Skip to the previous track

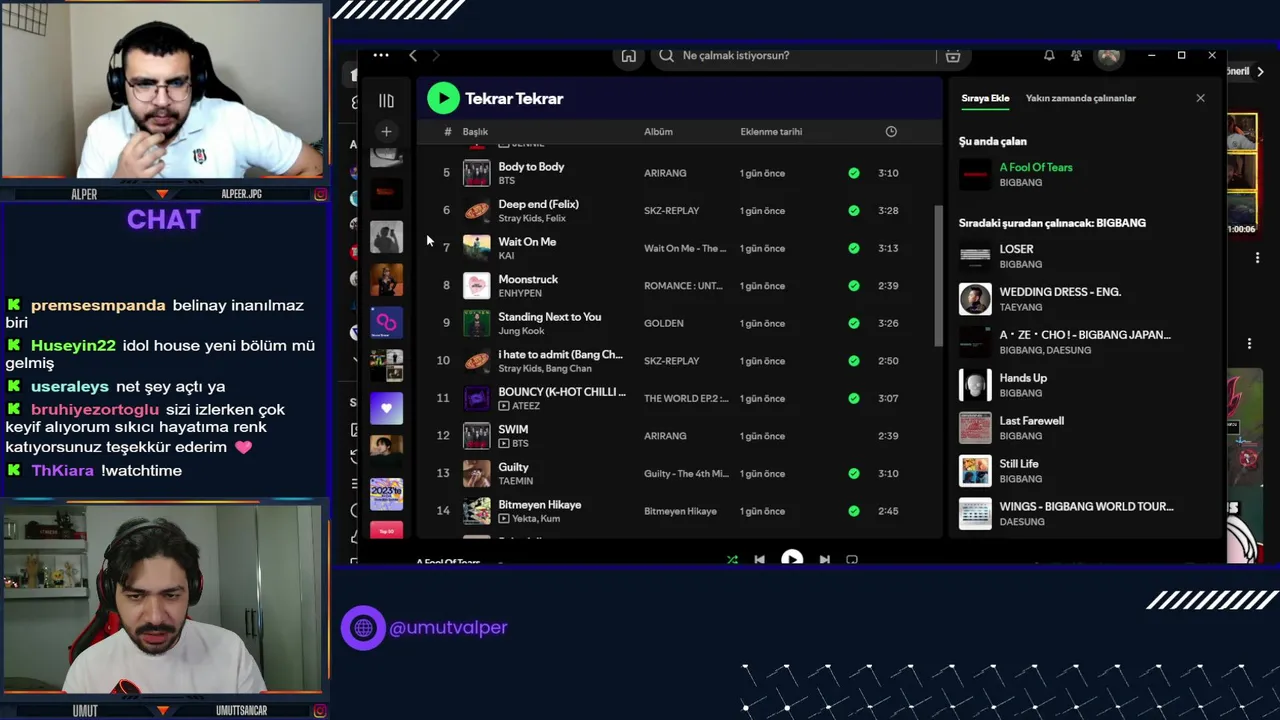pyautogui.click(x=759, y=560)
